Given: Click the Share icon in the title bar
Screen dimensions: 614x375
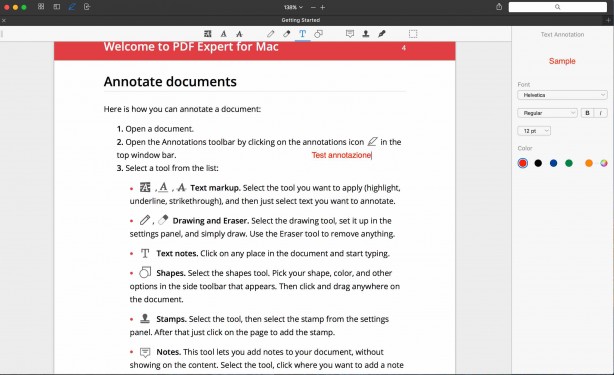Looking at the screenshot, I should pyautogui.click(x=499, y=7).
